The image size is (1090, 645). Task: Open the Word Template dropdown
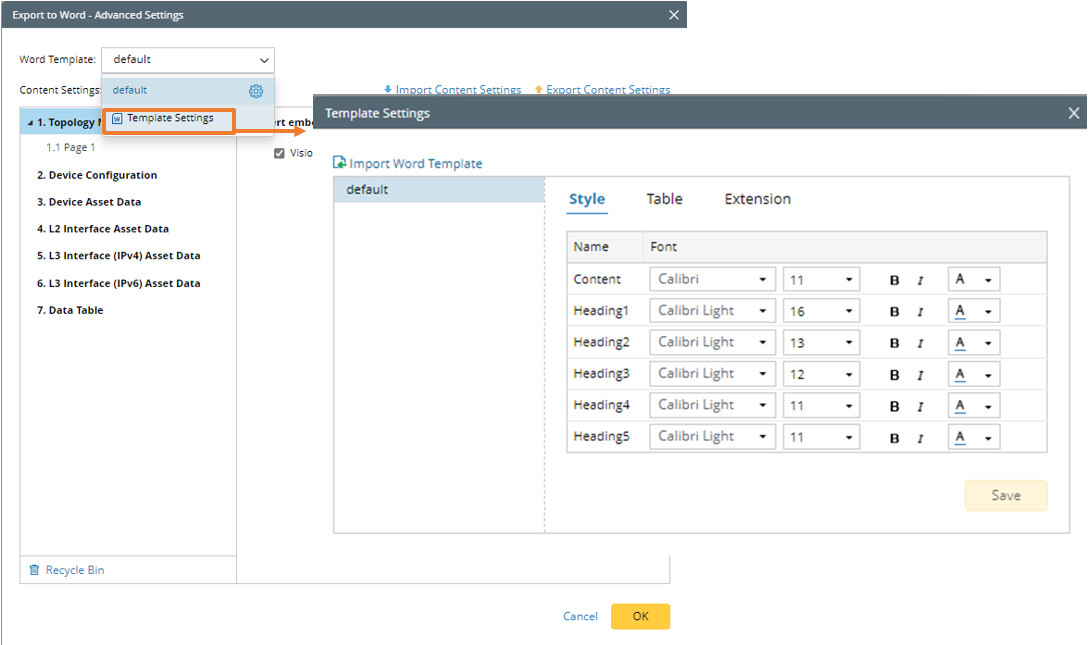click(188, 60)
